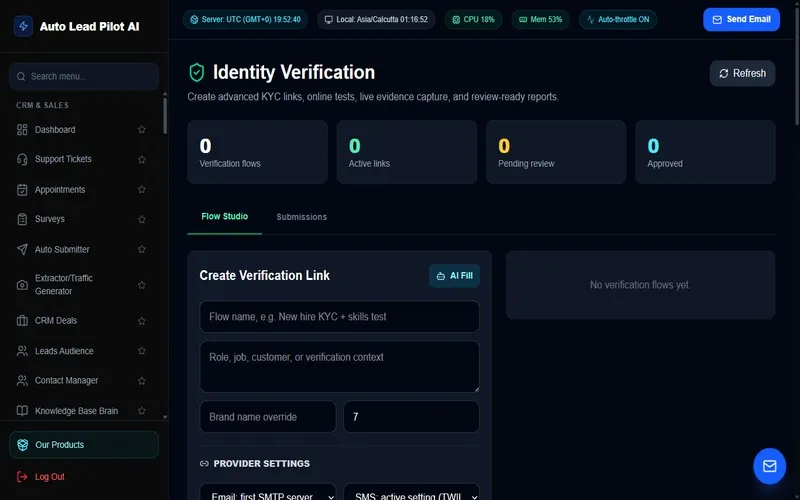This screenshot has width=800, height=500.
Task: Click the server globe icon
Action: point(194,19)
